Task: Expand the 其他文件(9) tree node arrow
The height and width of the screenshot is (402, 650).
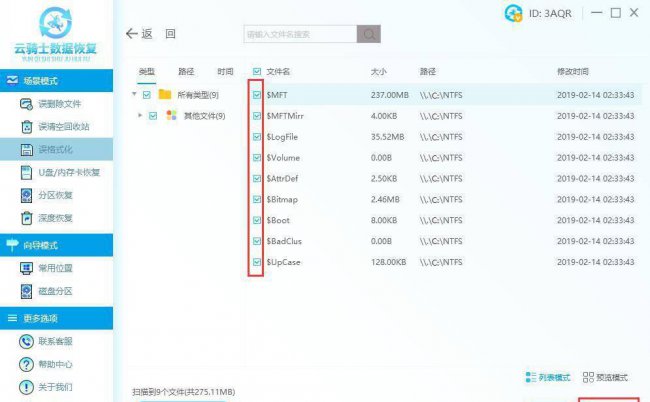Action: coord(140,115)
